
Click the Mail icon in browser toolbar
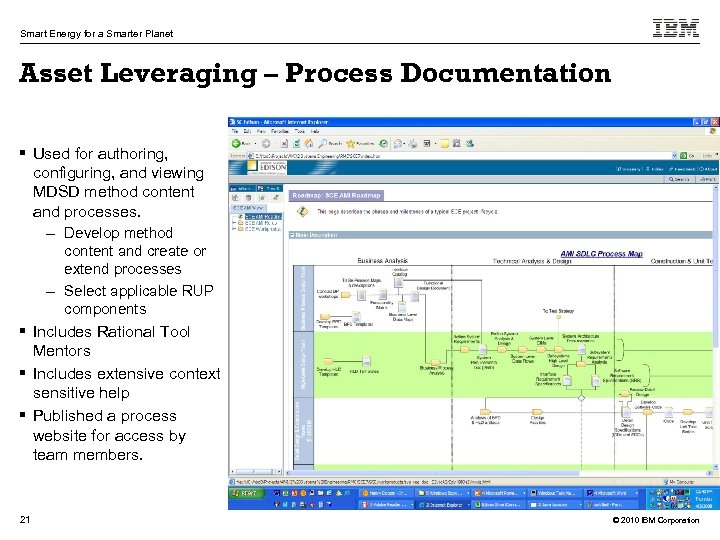(398, 144)
